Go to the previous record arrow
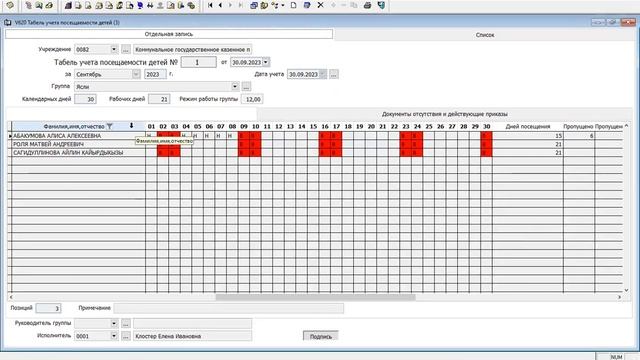The image size is (640, 360). click(x=220, y=5)
